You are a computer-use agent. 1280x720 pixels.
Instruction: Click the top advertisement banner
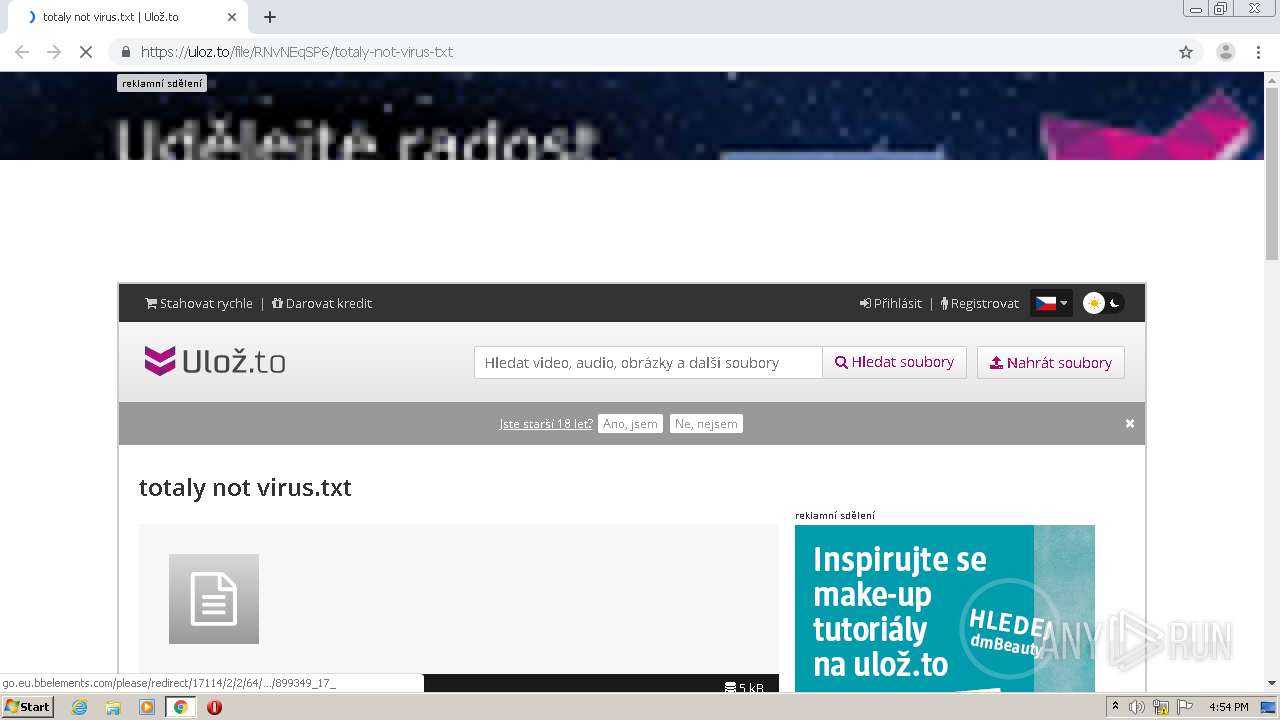click(x=632, y=116)
